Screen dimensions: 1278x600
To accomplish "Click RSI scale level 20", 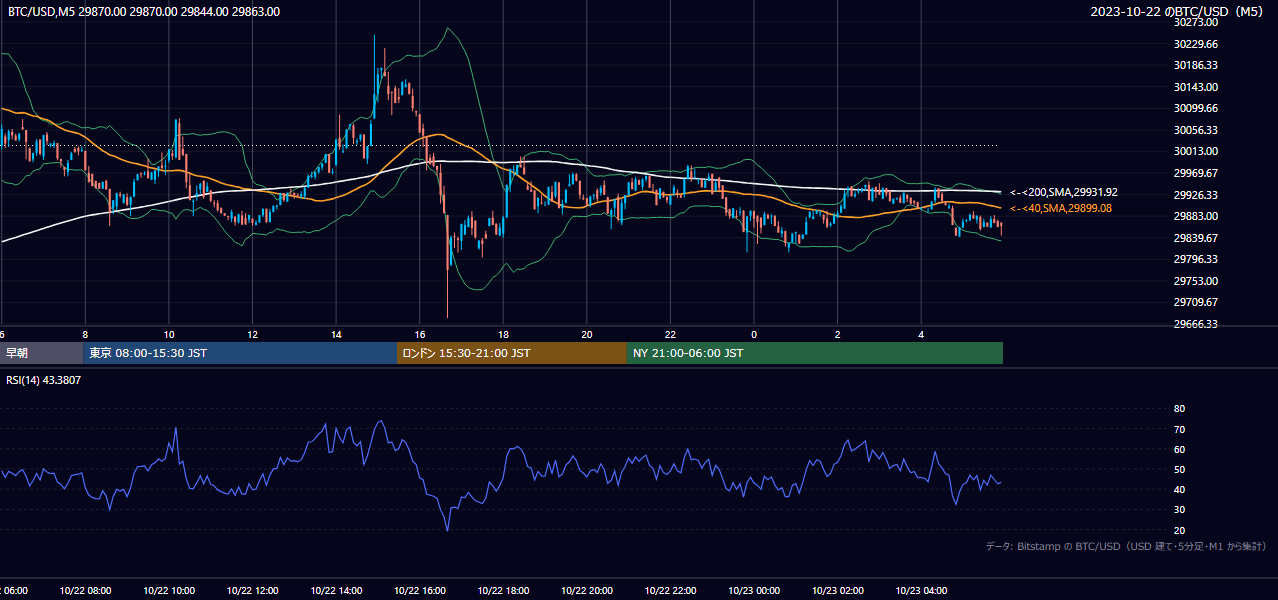I will [1179, 530].
